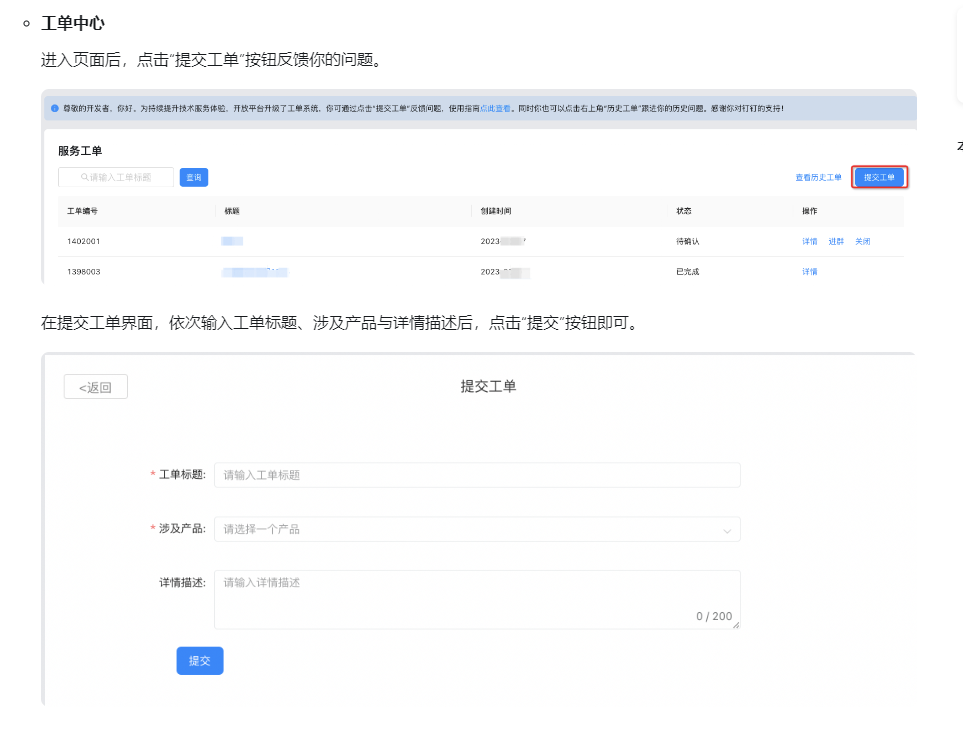Focus the 详情描述 textarea
The height and width of the screenshot is (741, 963).
[477, 600]
